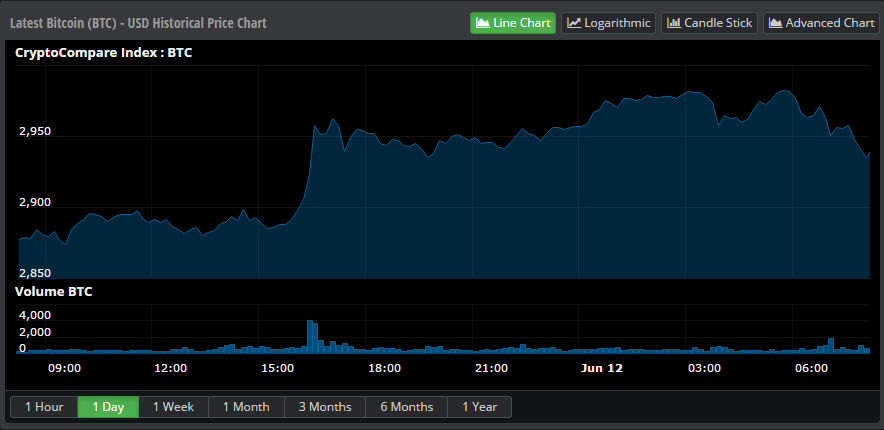Open the Advanced Chart
The image size is (884, 430).
(x=821, y=22)
